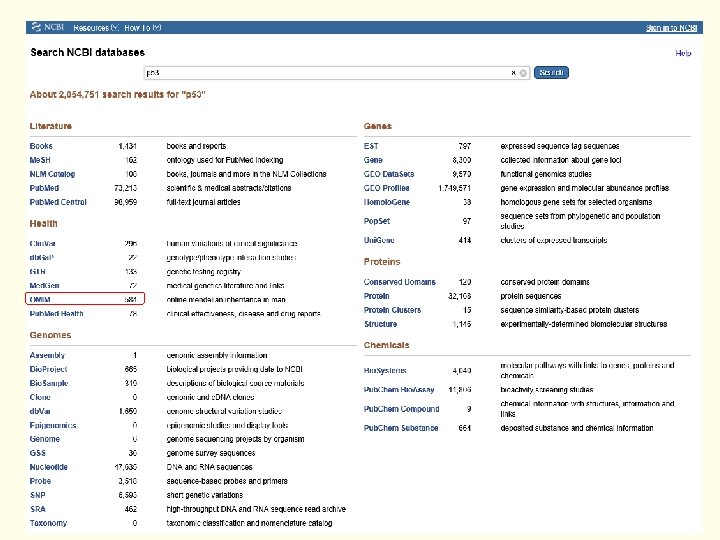Open Structure database results
720x540 pixels.
(380, 324)
